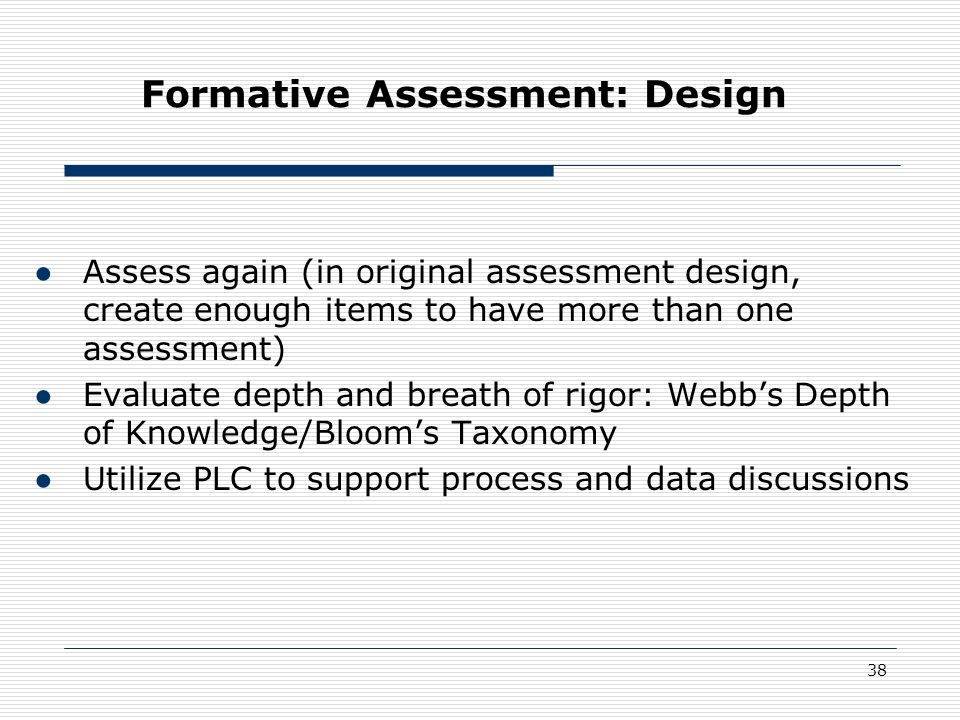Screen dimensions: 960x720
Task: Click the text 'Evaluate depth and breath'
Action: click(x=297, y=395)
